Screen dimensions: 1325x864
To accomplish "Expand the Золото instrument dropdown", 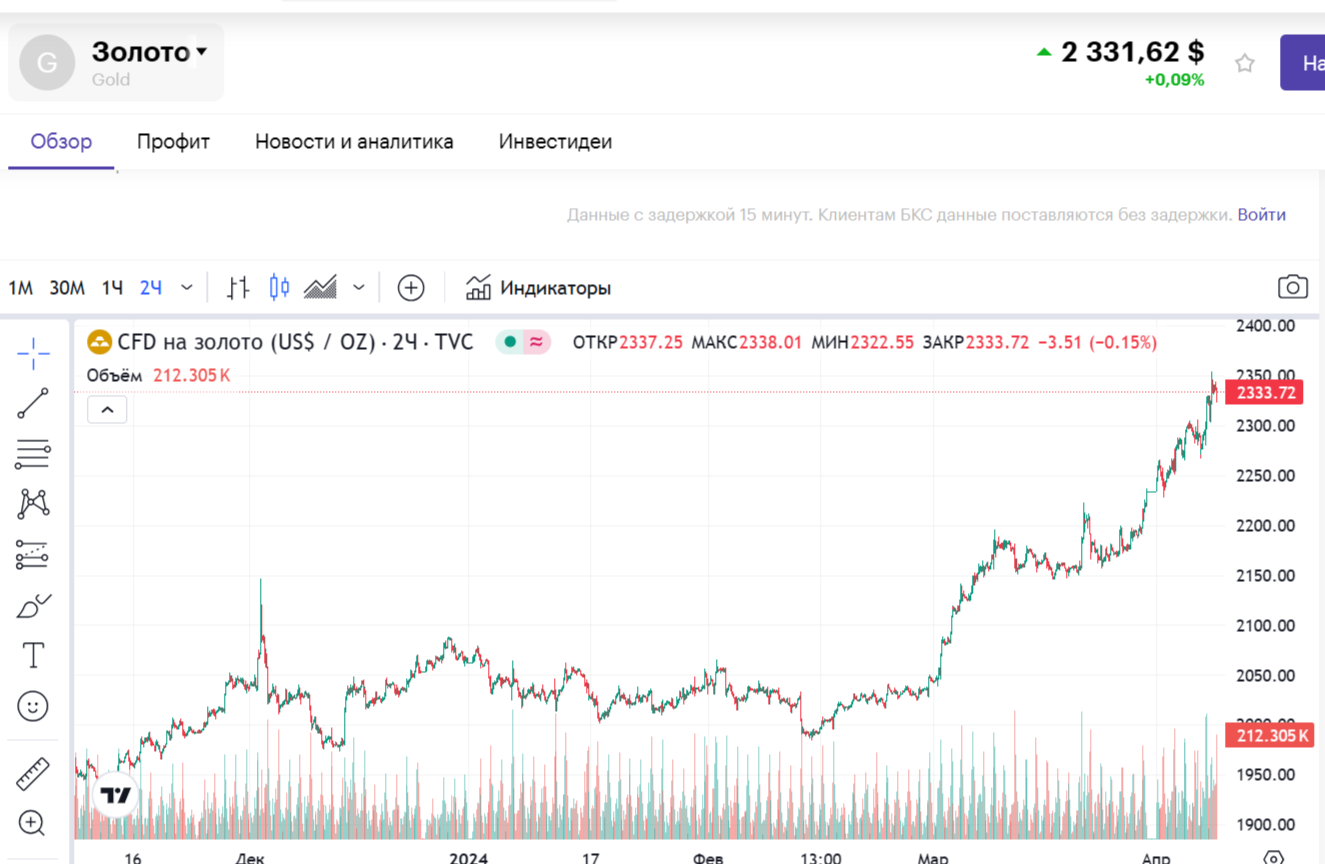I will point(202,51).
